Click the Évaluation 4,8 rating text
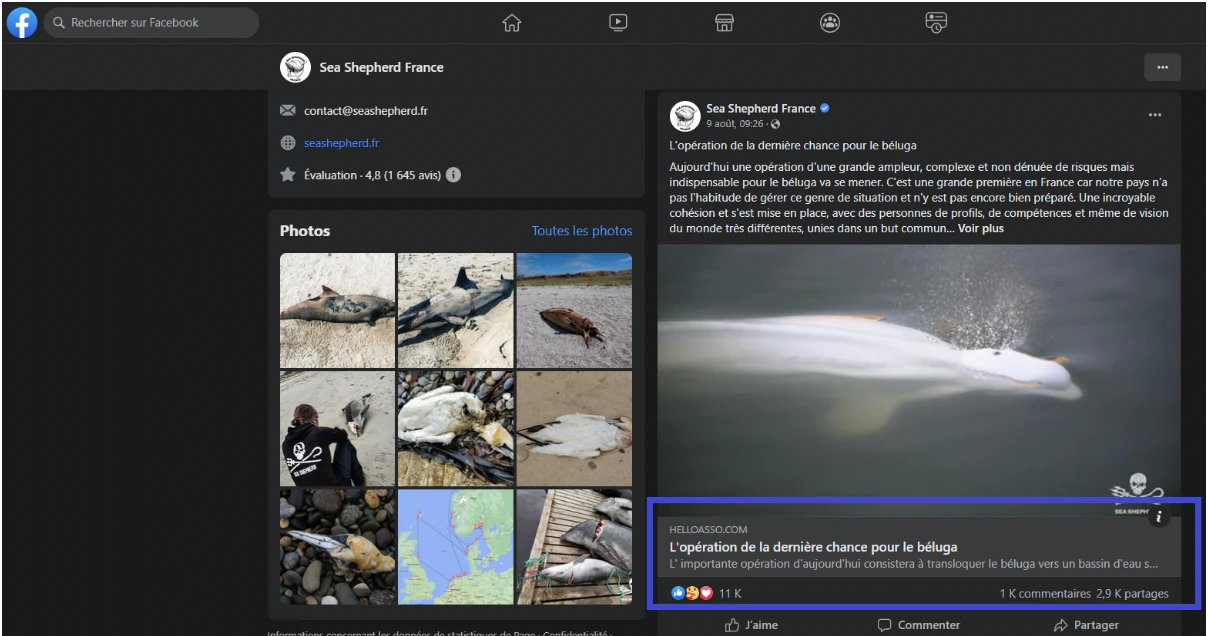 click(373, 175)
